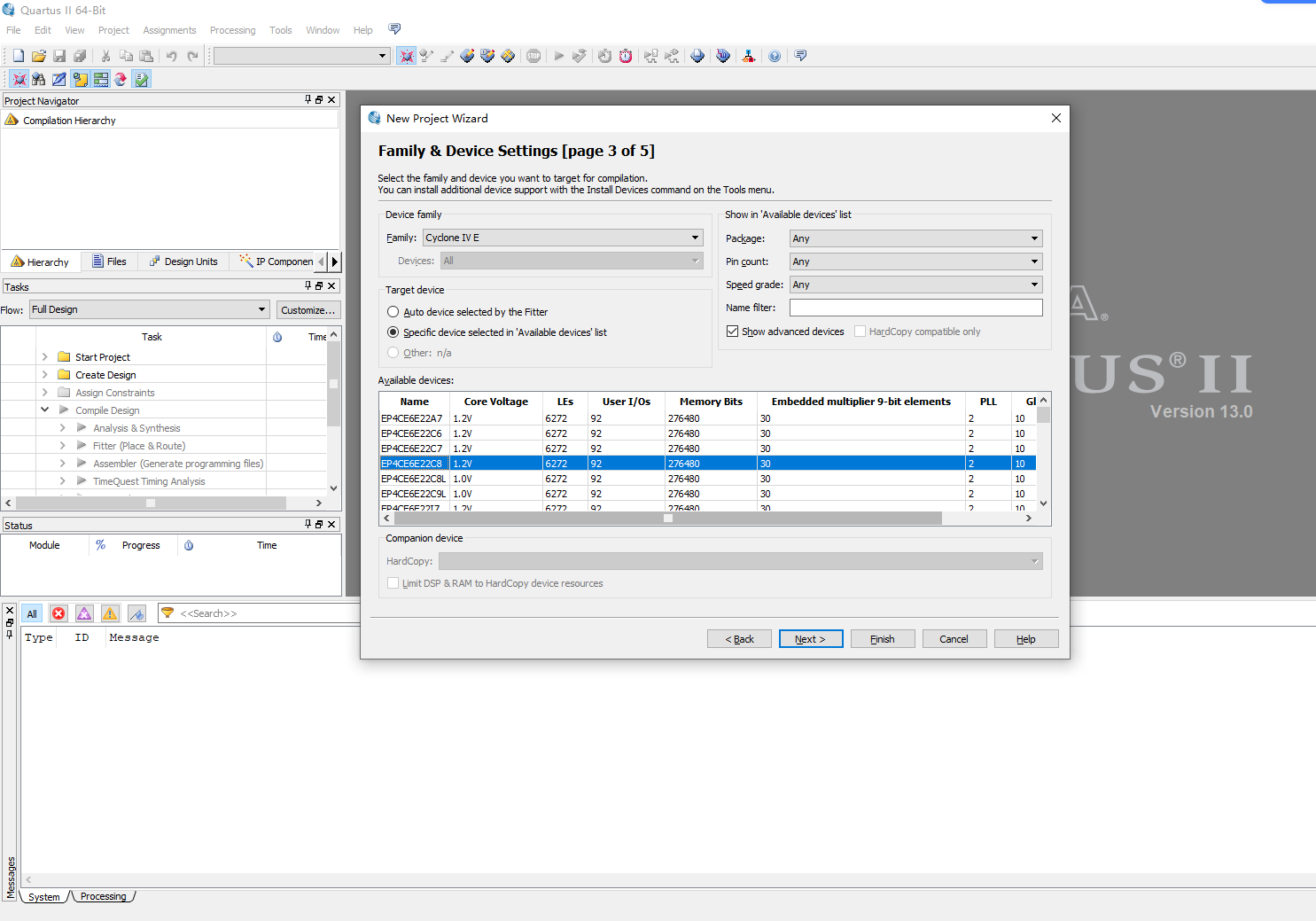1316x921 pixels.
Task: Click the Next button in the wizard
Action: [x=811, y=639]
